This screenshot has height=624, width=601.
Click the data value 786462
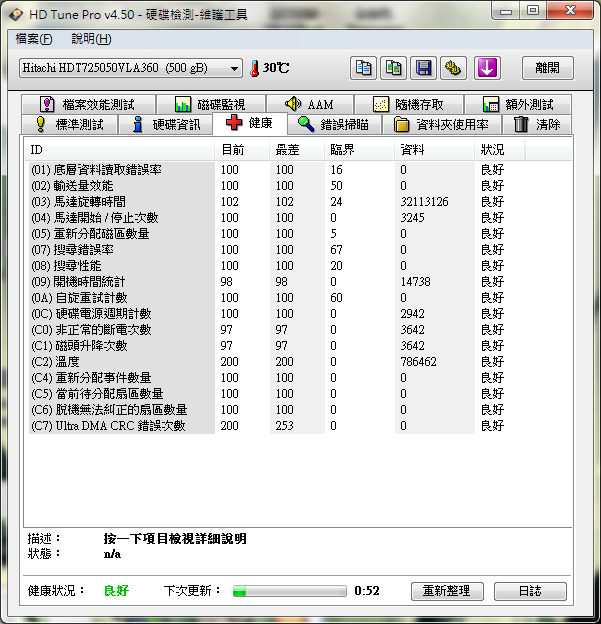pos(418,362)
